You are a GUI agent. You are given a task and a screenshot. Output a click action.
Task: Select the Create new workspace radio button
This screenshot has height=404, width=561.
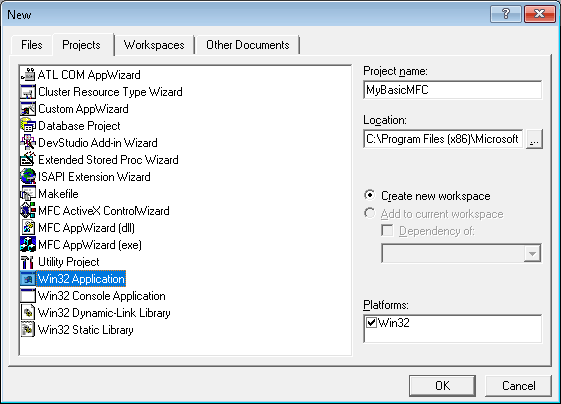(370, 195)
